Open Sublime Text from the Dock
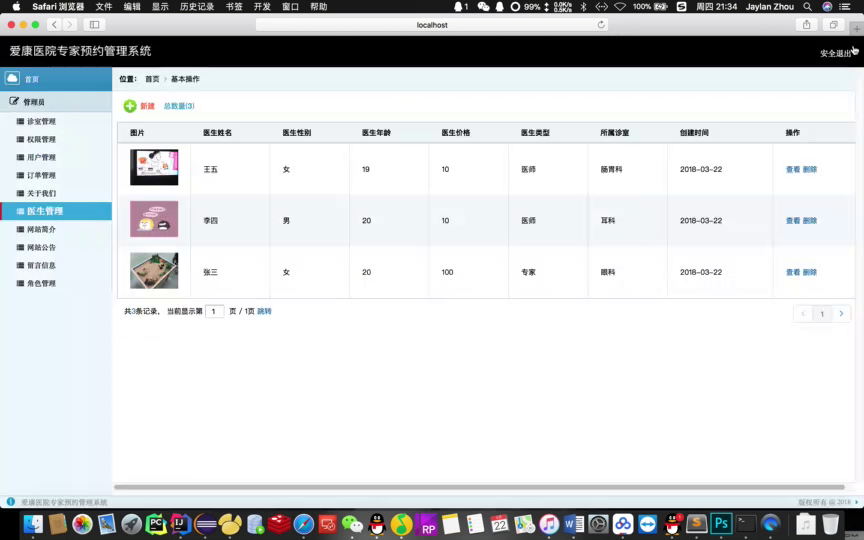 (696, 524)
